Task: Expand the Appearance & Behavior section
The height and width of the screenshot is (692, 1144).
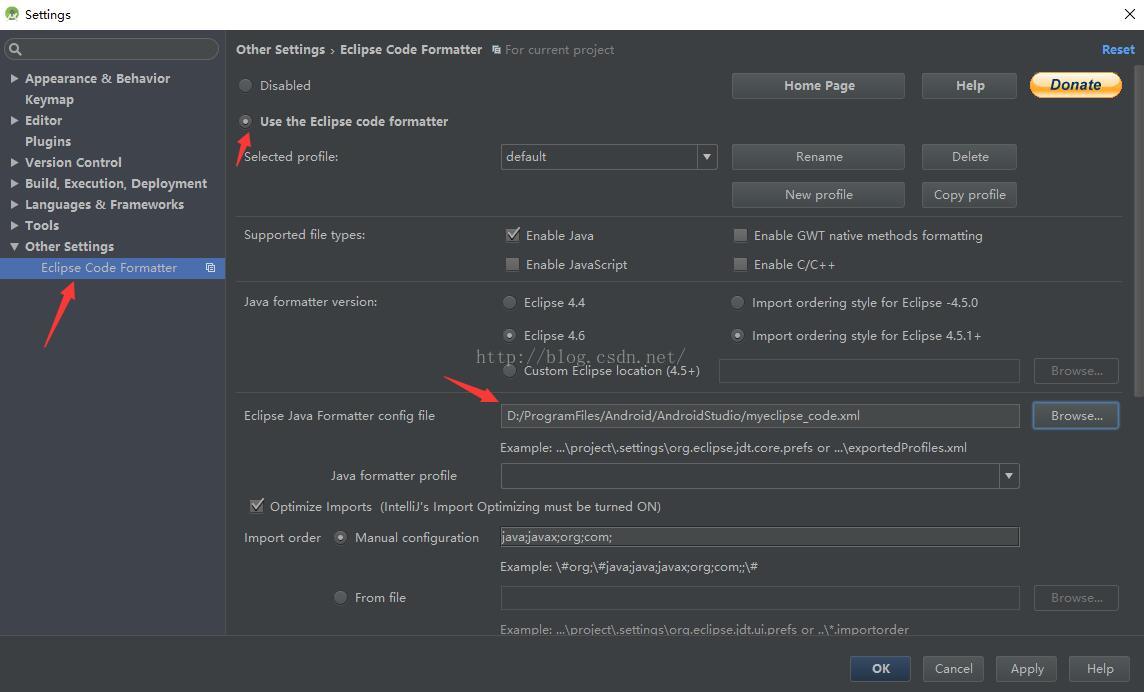Action: (14, 79)
